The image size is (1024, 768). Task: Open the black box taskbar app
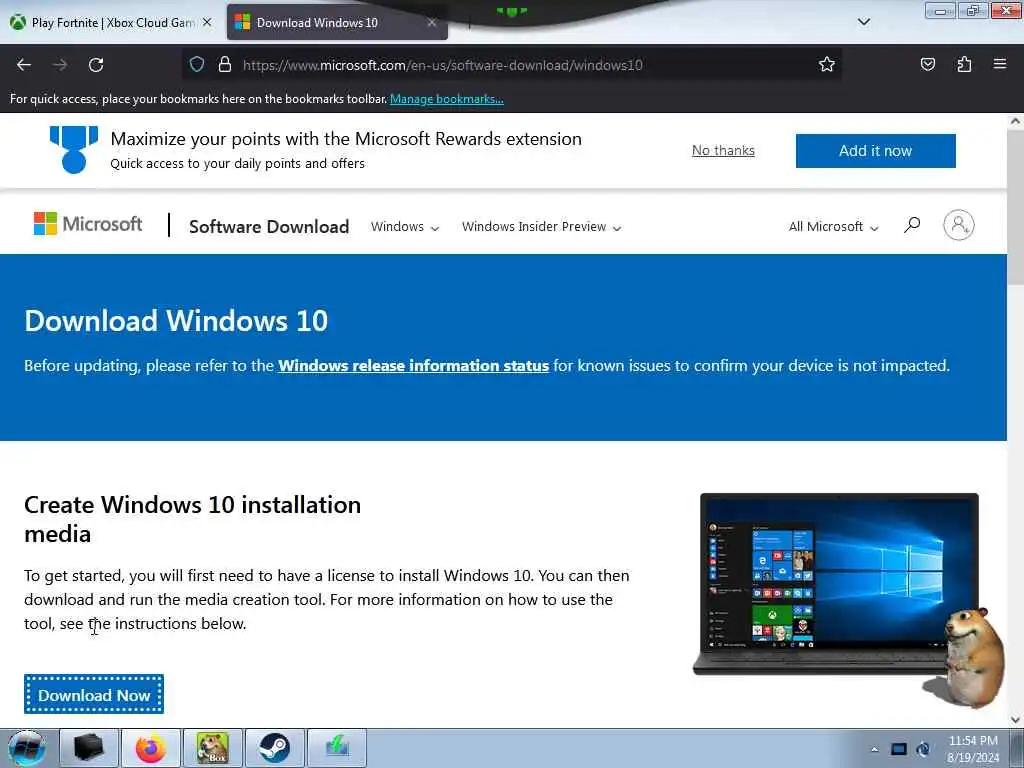click(x=89, y=748)
